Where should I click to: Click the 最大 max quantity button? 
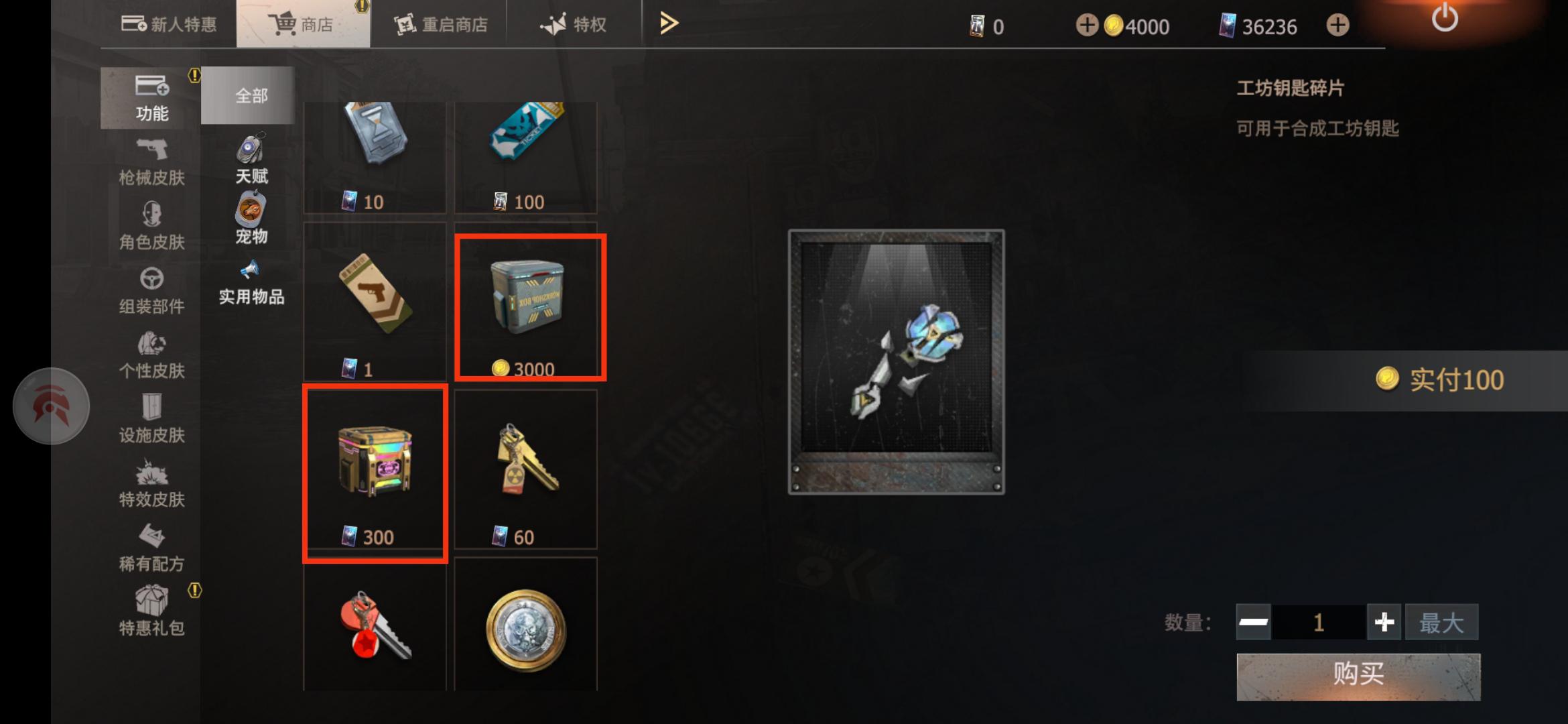(x=1441, y=622)
